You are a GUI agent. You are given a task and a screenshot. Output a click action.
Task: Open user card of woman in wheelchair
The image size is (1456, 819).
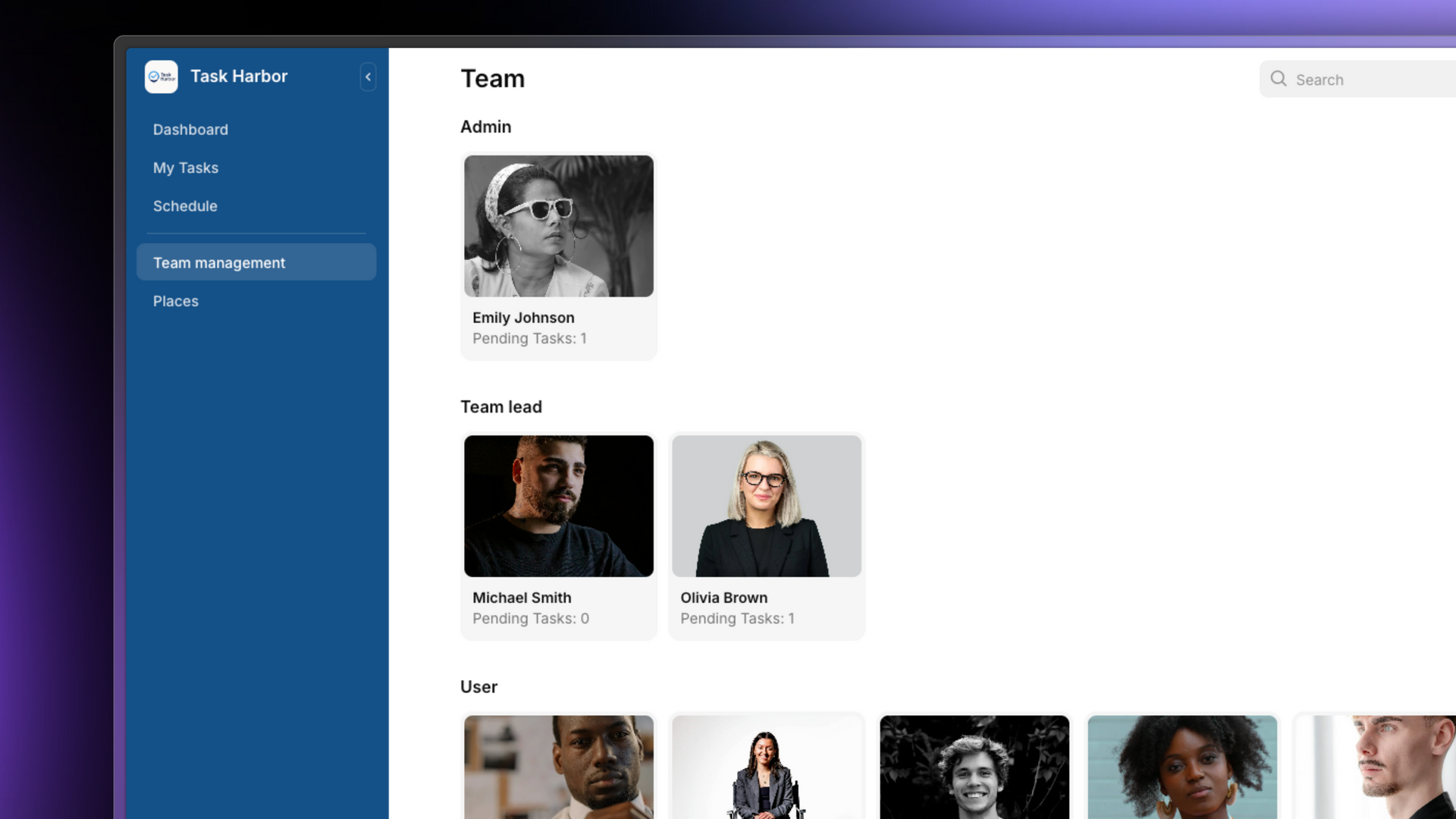point(767,766)
